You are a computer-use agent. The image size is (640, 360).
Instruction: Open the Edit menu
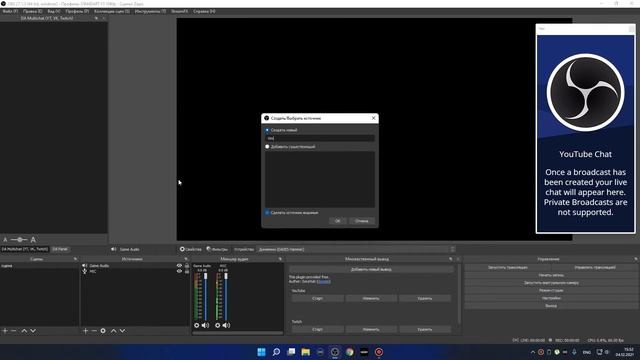[x=33, y=11]
